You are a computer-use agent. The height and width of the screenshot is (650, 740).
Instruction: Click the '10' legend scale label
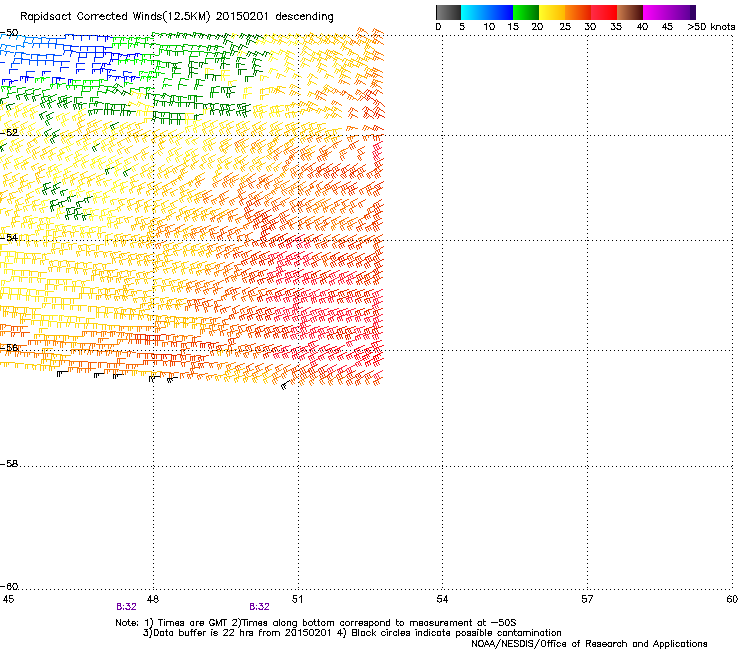[489, 27]
